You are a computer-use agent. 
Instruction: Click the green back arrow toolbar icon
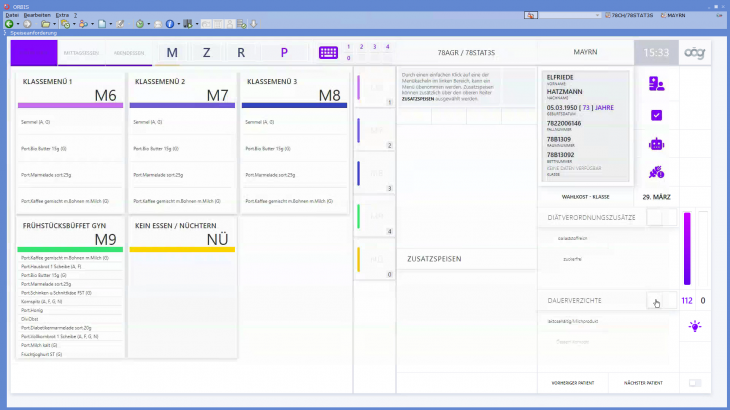pos(9,23)
